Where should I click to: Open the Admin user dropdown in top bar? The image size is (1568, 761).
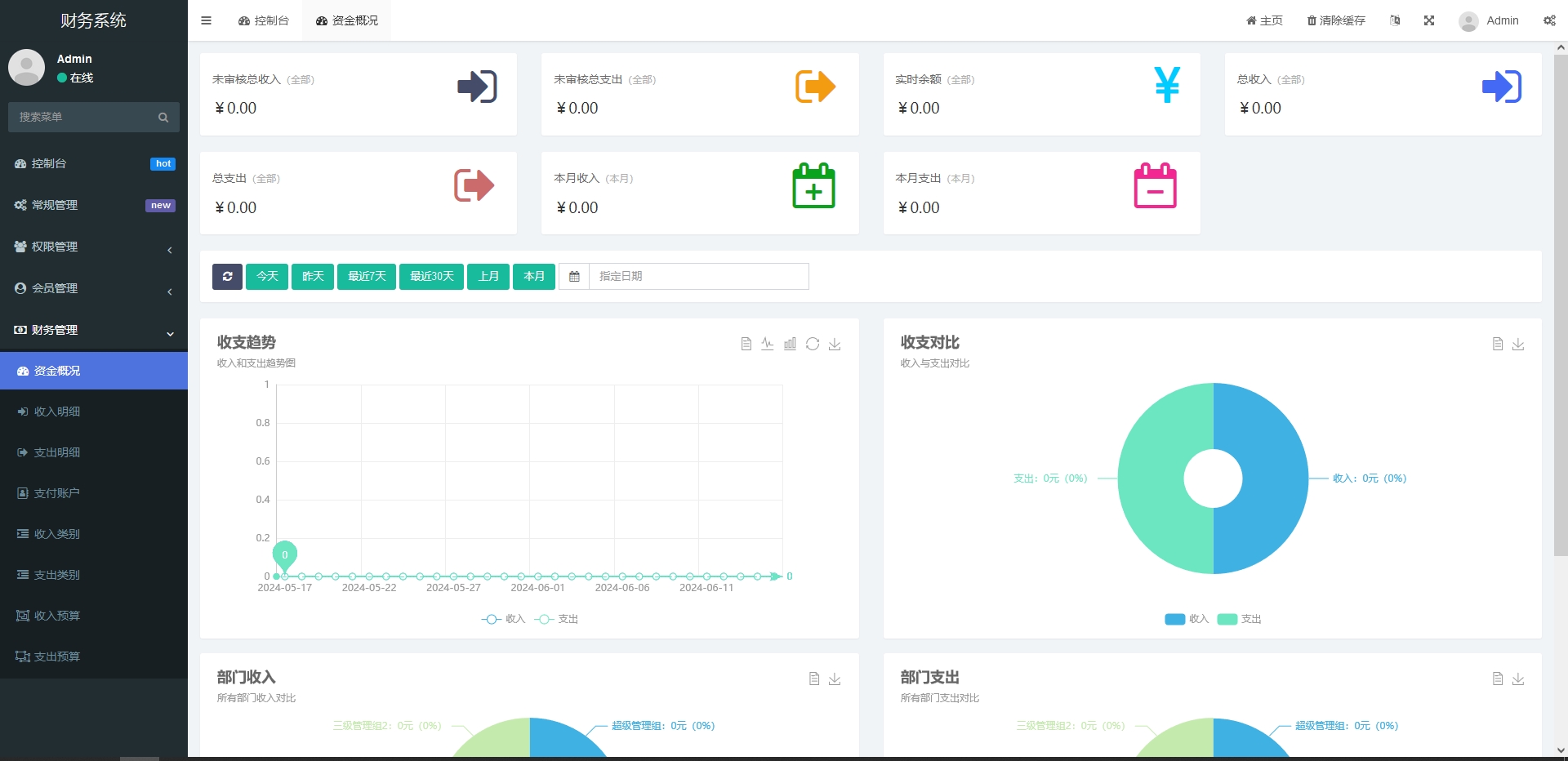click(1489, 20)
